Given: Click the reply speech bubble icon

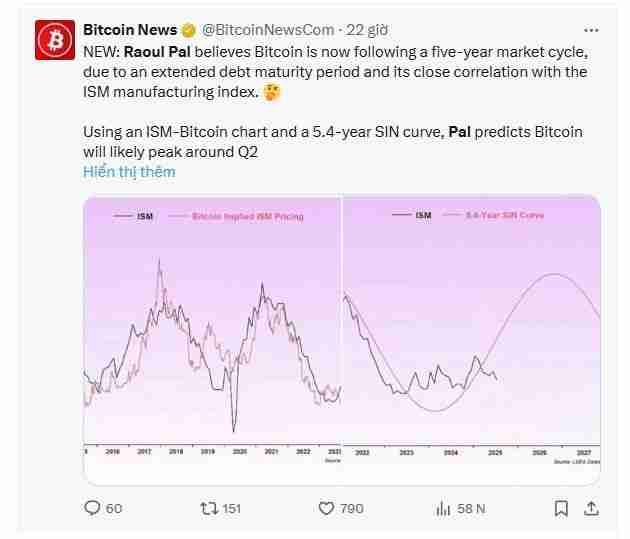Looking at the screenshot, I should coord(93,508).
